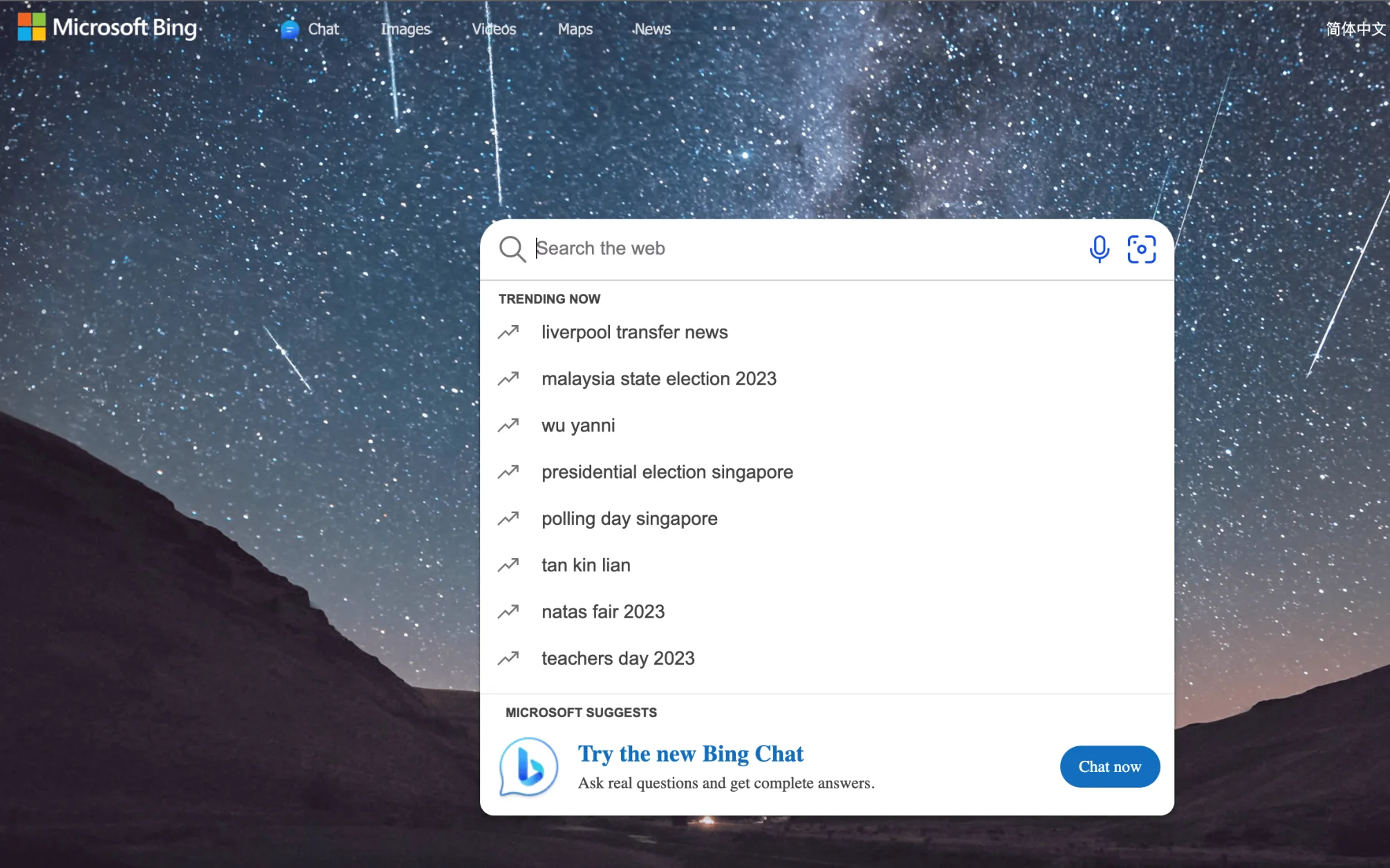Click trending arrow beside natas fair 2023
This screenshot has height=868, width=1390.
(508, 611)
